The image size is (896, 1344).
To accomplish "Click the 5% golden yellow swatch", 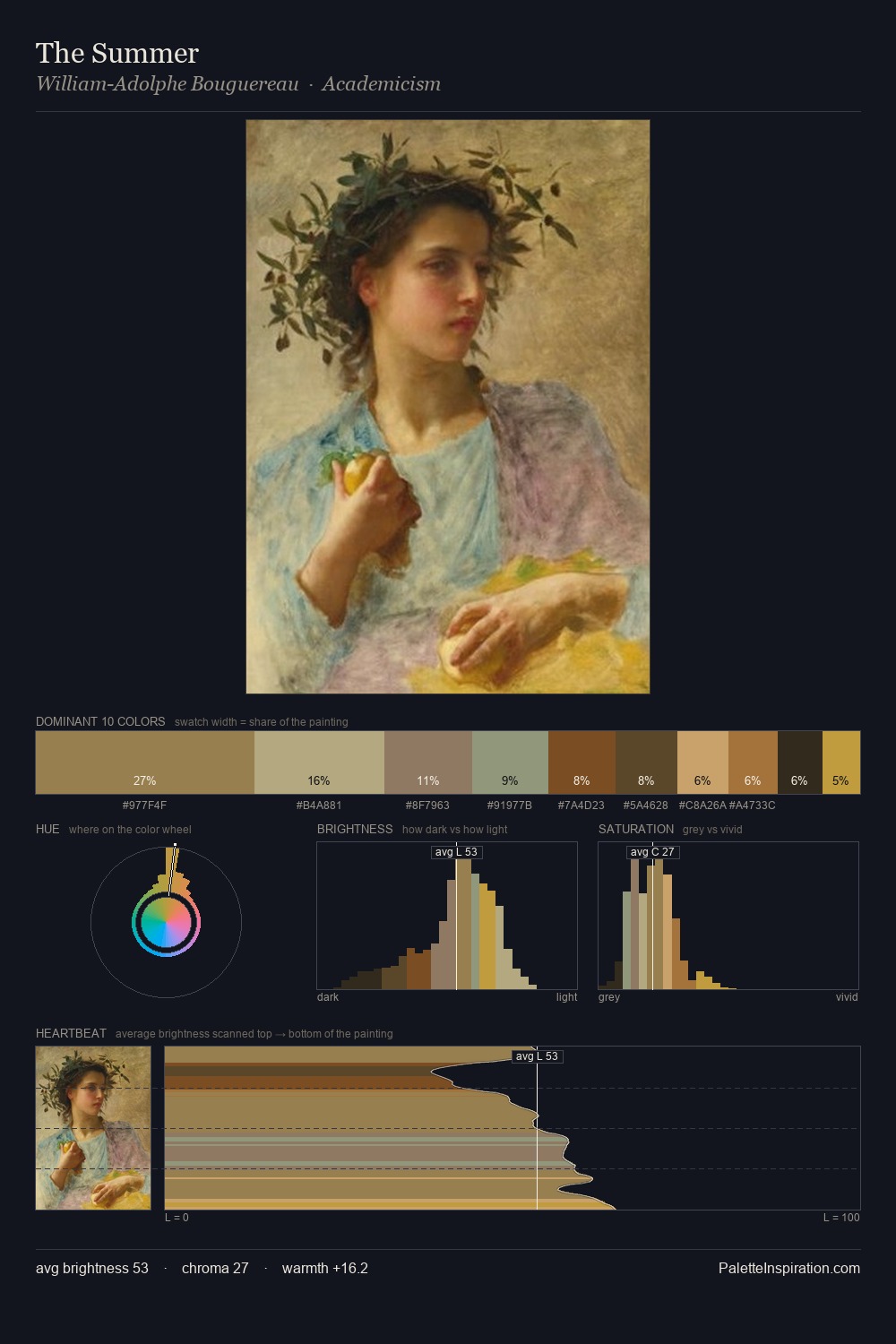I will pos(841,762).
